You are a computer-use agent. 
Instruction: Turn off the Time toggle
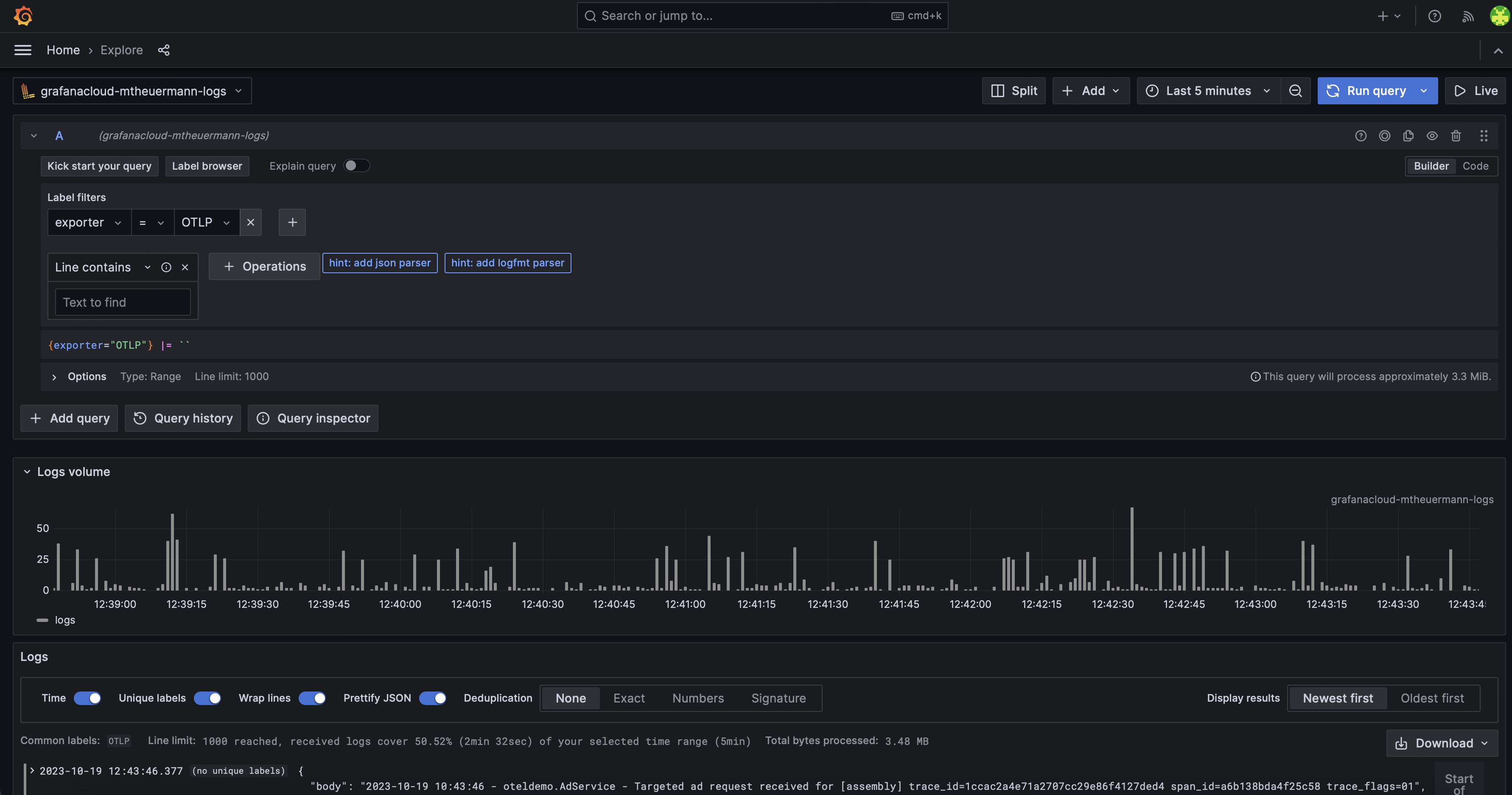(x=87, y=697)
